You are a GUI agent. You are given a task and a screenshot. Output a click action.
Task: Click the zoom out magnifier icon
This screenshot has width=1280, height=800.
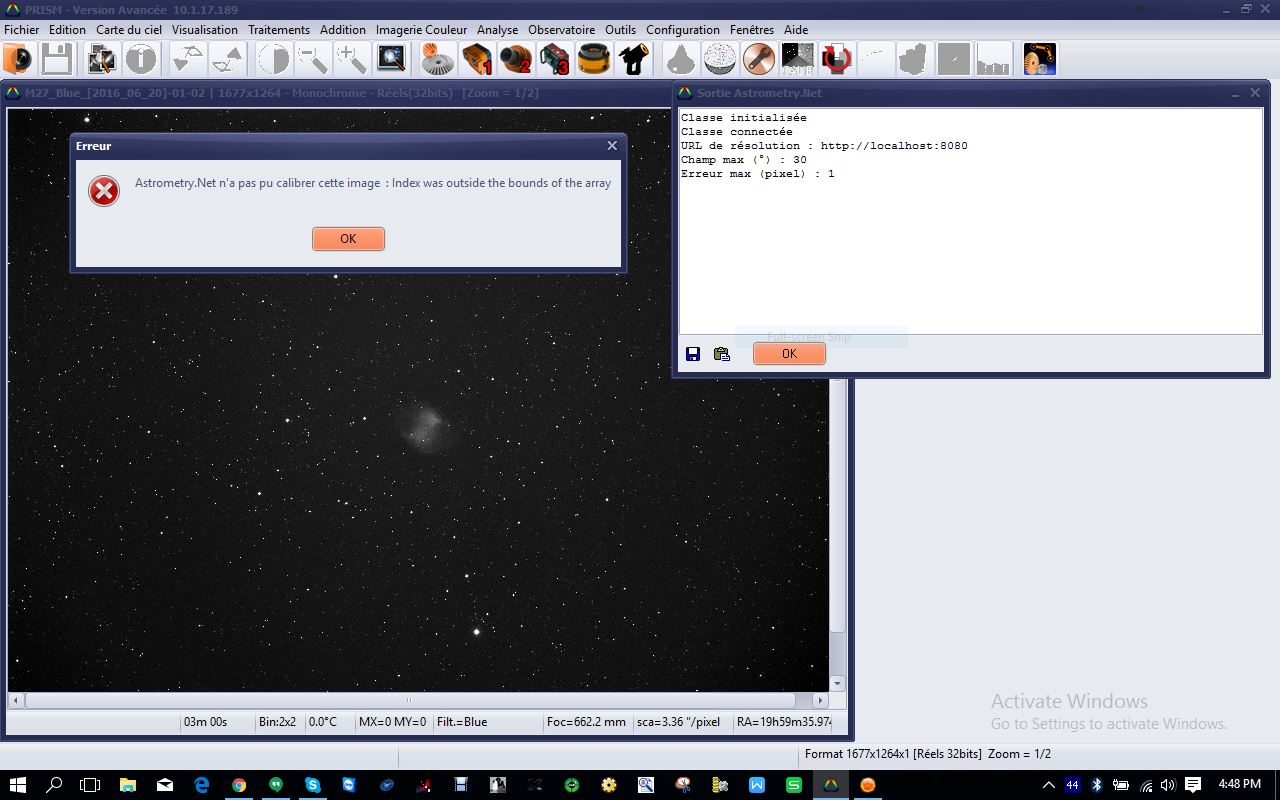[x=312, y=60]
